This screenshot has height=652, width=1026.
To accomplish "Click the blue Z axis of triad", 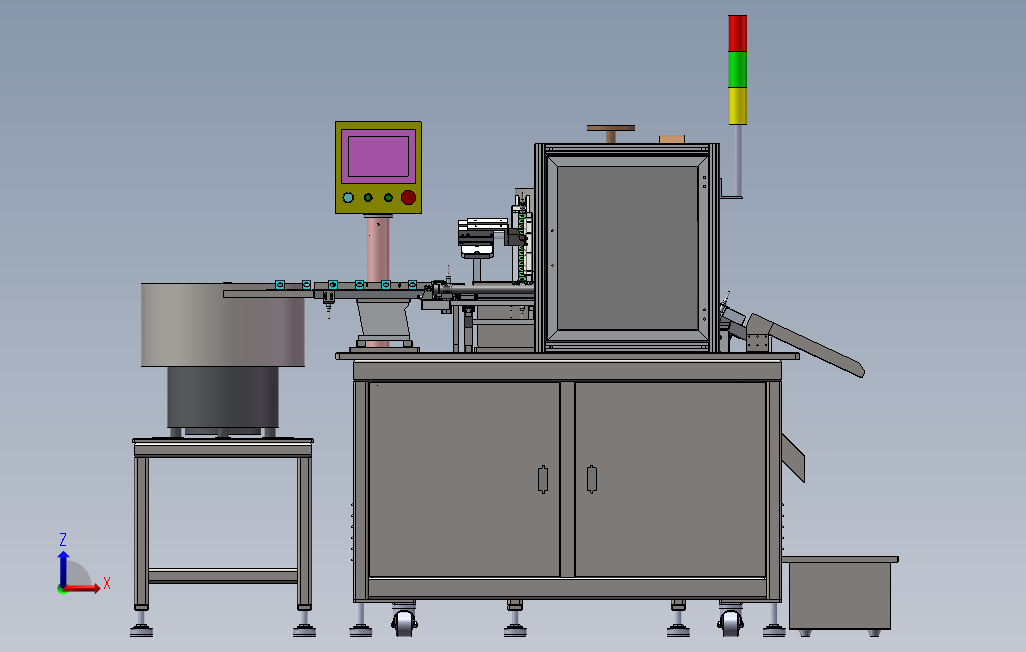I will (x=63, y=569).
